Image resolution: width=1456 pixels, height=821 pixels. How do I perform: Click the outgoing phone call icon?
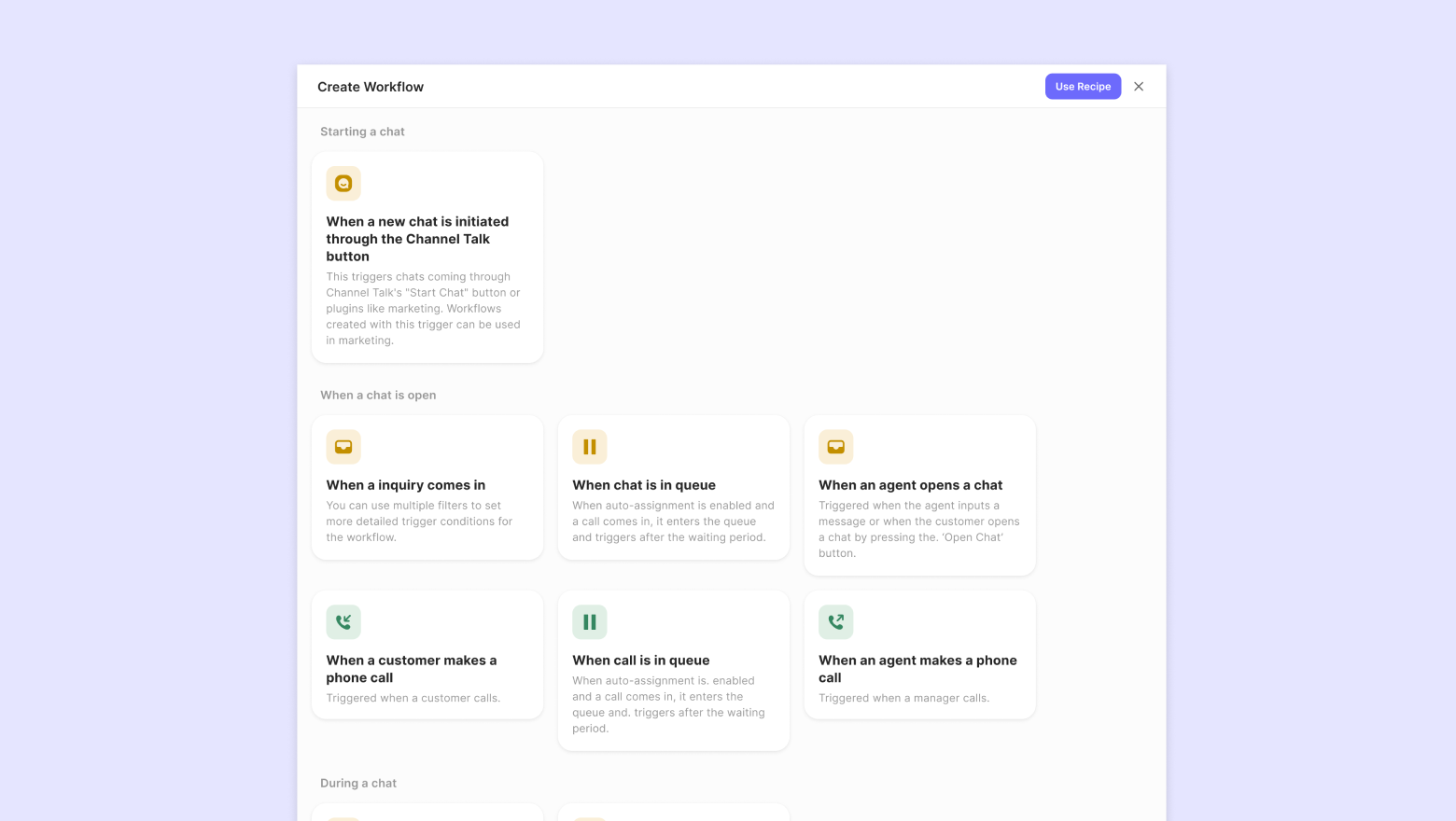tap(836, 622)
